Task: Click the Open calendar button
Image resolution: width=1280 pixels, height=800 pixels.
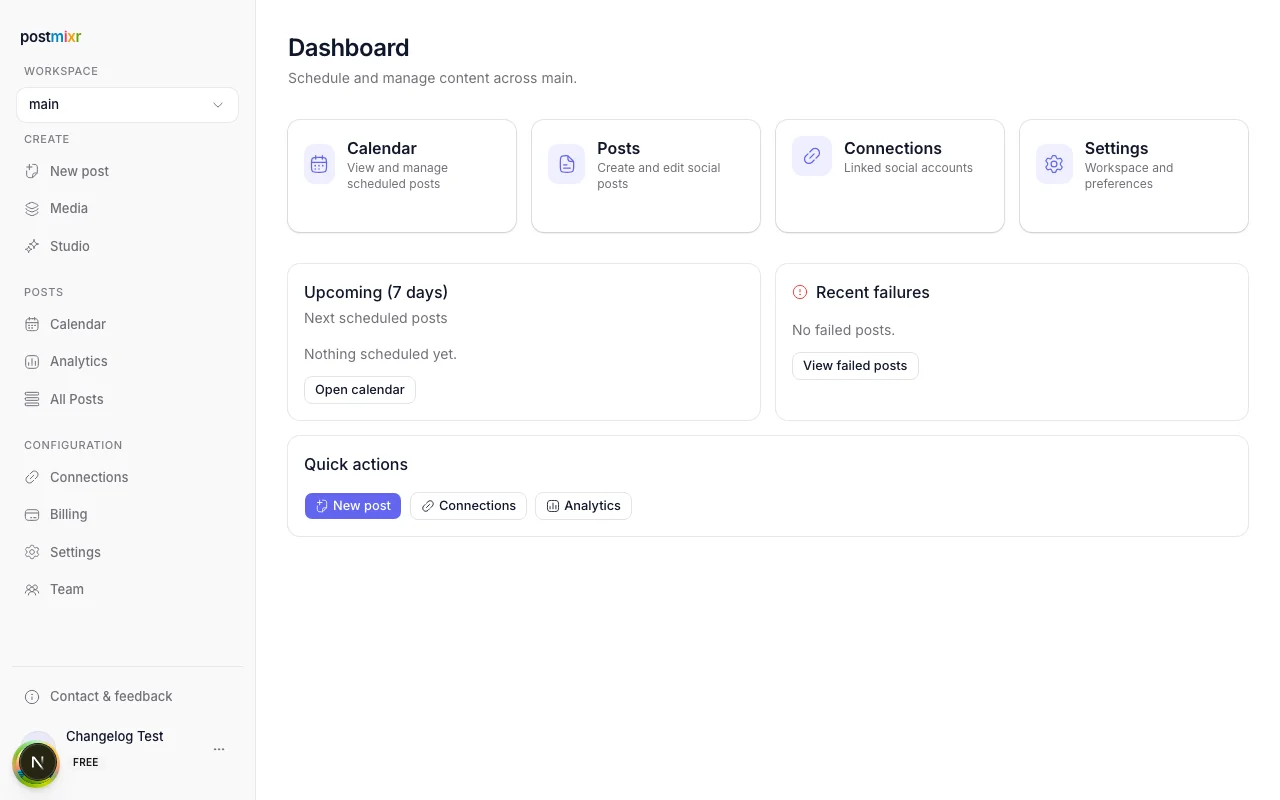Action: (360, 390)
